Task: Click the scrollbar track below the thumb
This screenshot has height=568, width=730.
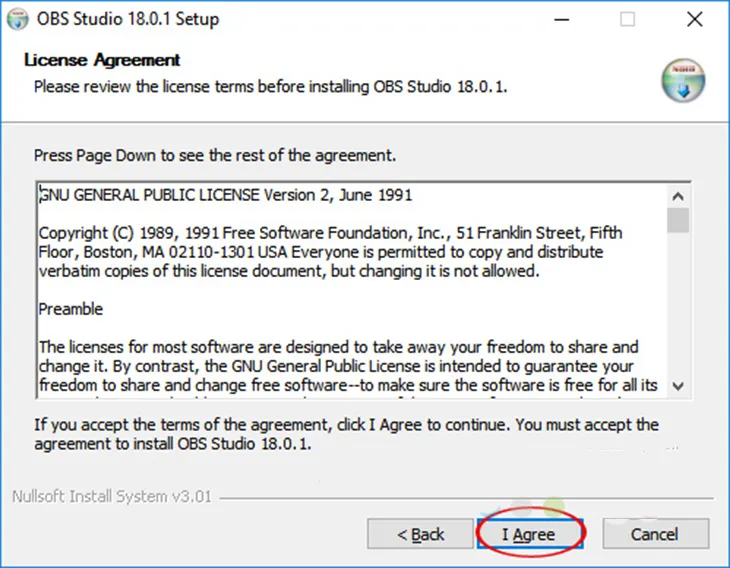Action: point(678,310)
